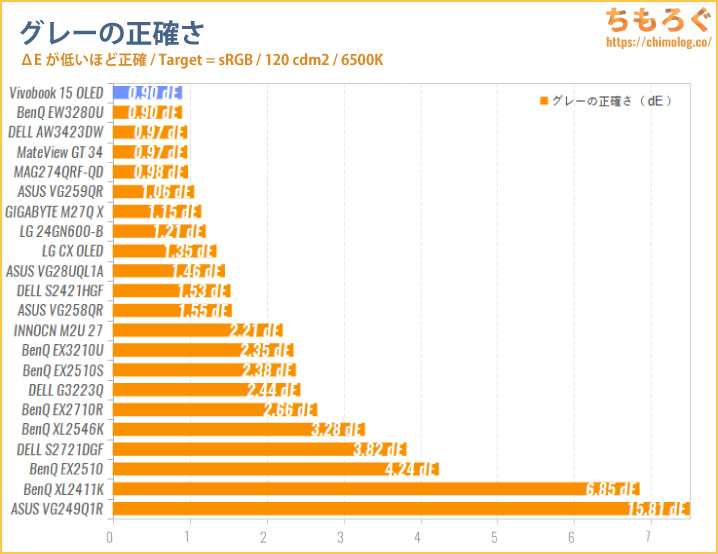
Task: Click the 3.28 dE bar value
Action: (338, 429)
